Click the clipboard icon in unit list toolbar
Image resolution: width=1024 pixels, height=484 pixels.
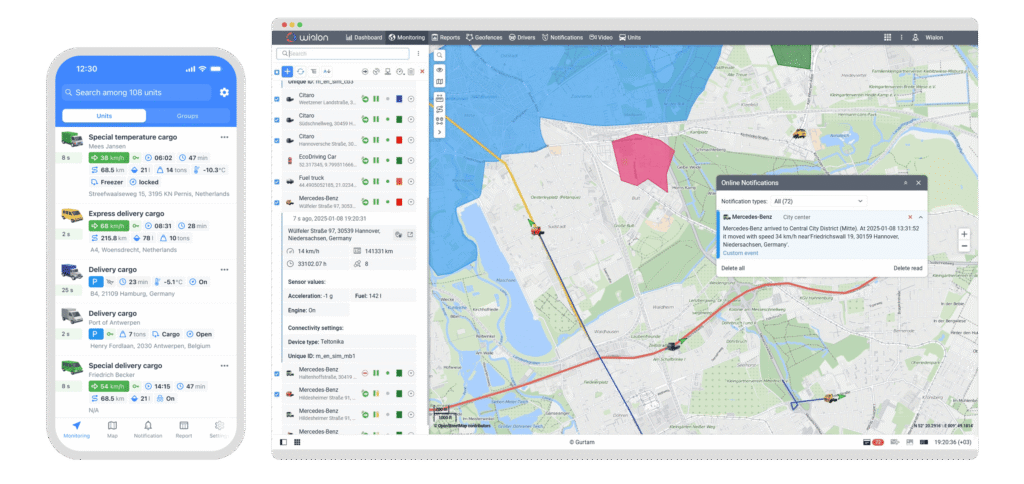(x=410, y=72)
